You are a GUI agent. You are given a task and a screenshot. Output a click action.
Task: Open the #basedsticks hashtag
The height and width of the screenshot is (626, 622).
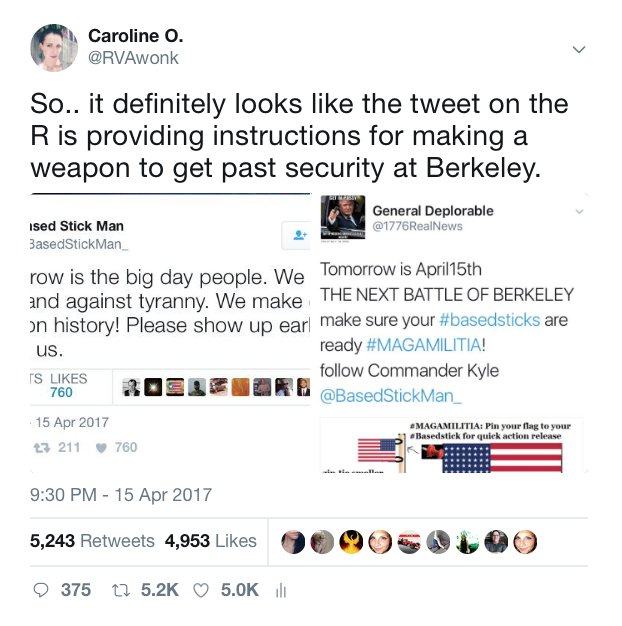pos(489,320)
